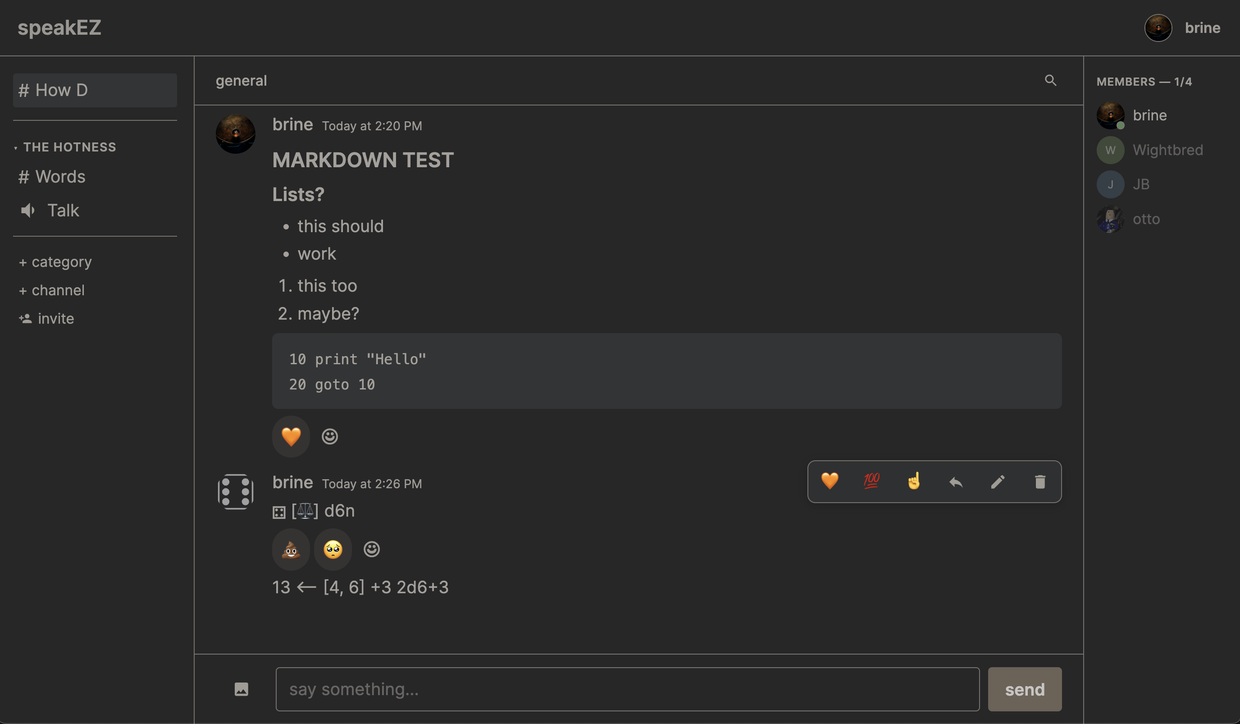Click the invite link in sidebar
The image size is (1240, 724).
55,319
